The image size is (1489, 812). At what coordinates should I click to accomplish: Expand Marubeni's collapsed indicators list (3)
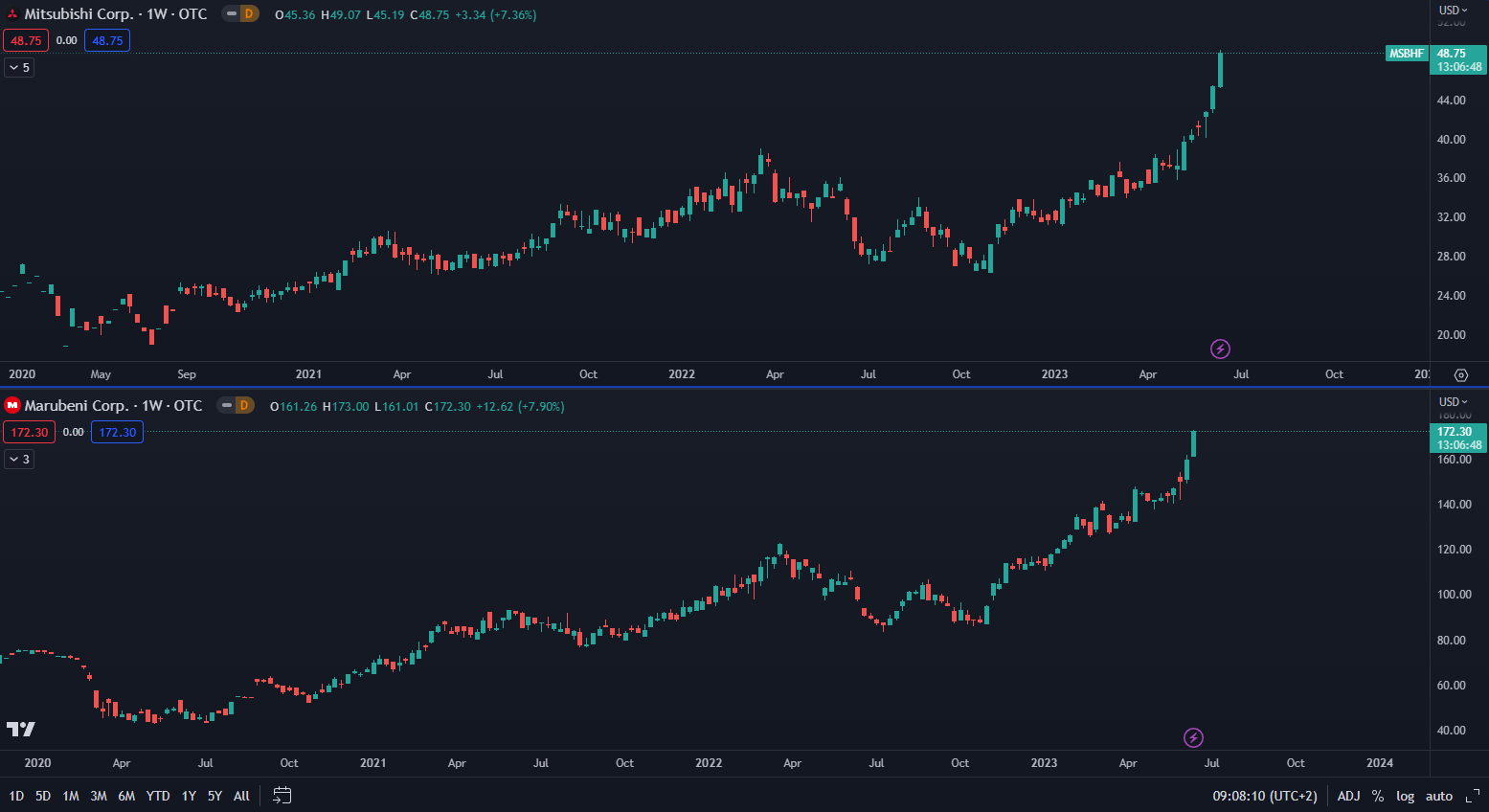[x=19, y=460]
